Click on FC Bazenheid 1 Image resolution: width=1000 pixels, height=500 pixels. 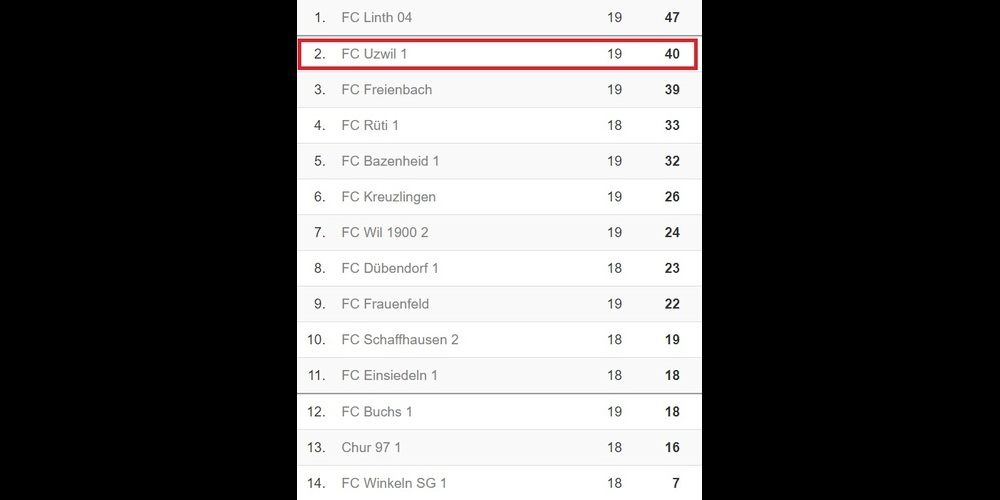(x=390, y=161)
